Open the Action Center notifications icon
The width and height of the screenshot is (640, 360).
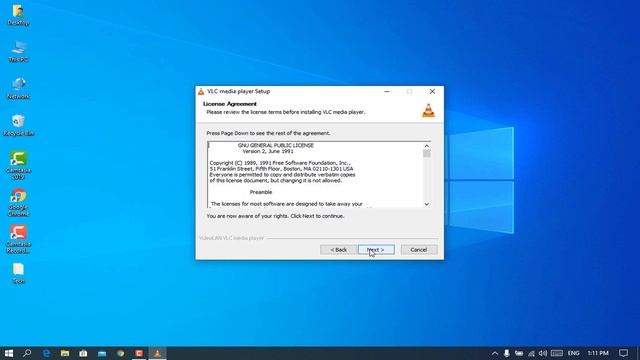click(x=623, y=353)
